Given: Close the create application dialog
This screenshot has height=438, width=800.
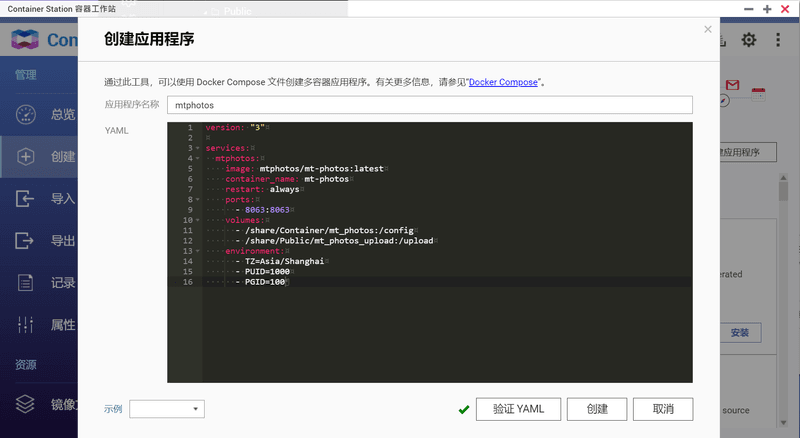Looking at the screenshot, I should point(708,29).
